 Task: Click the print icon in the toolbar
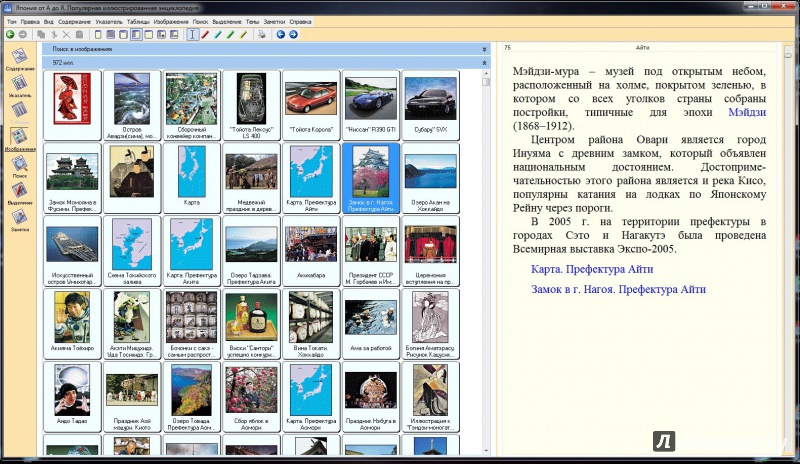(261, 34)
